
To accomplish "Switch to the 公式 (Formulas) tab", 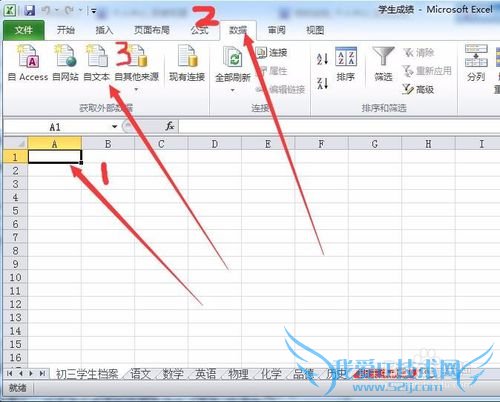I will pos(199,30).
